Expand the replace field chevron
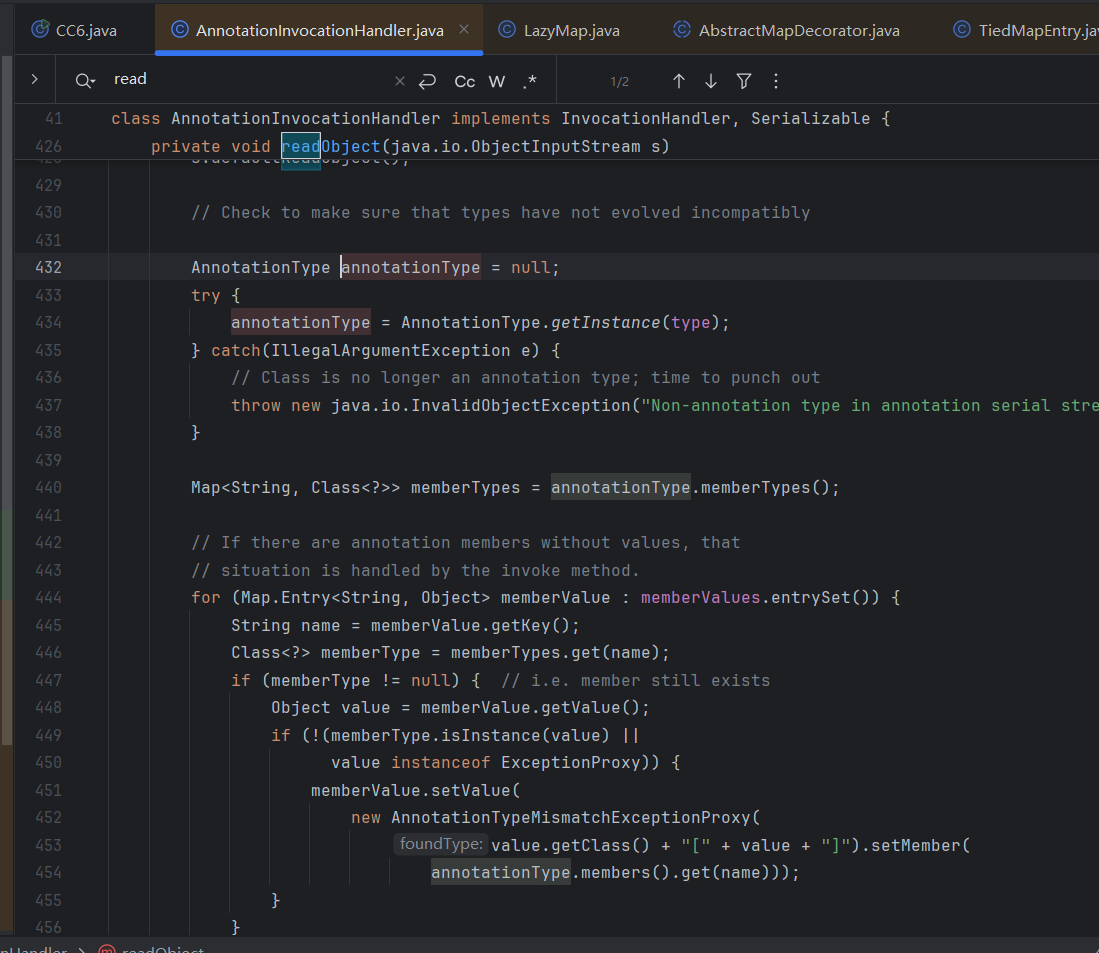The height and width of the screenshot is (953, 1099). [x=34, y=79]
